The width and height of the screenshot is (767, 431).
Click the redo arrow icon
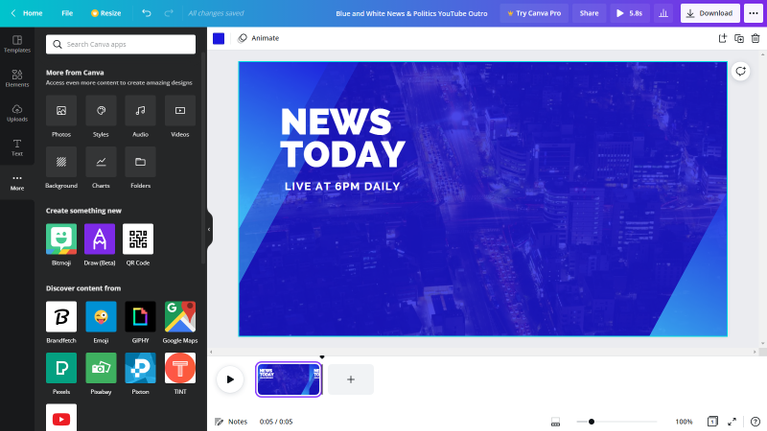tap(169, 13)
